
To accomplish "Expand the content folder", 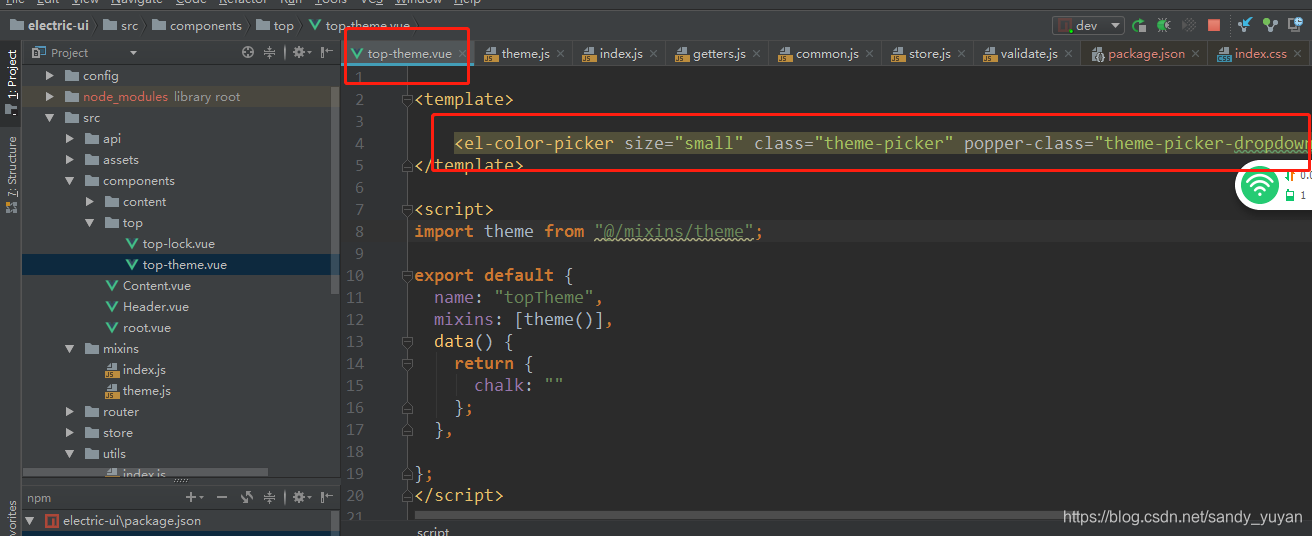I will click(89, 202).
